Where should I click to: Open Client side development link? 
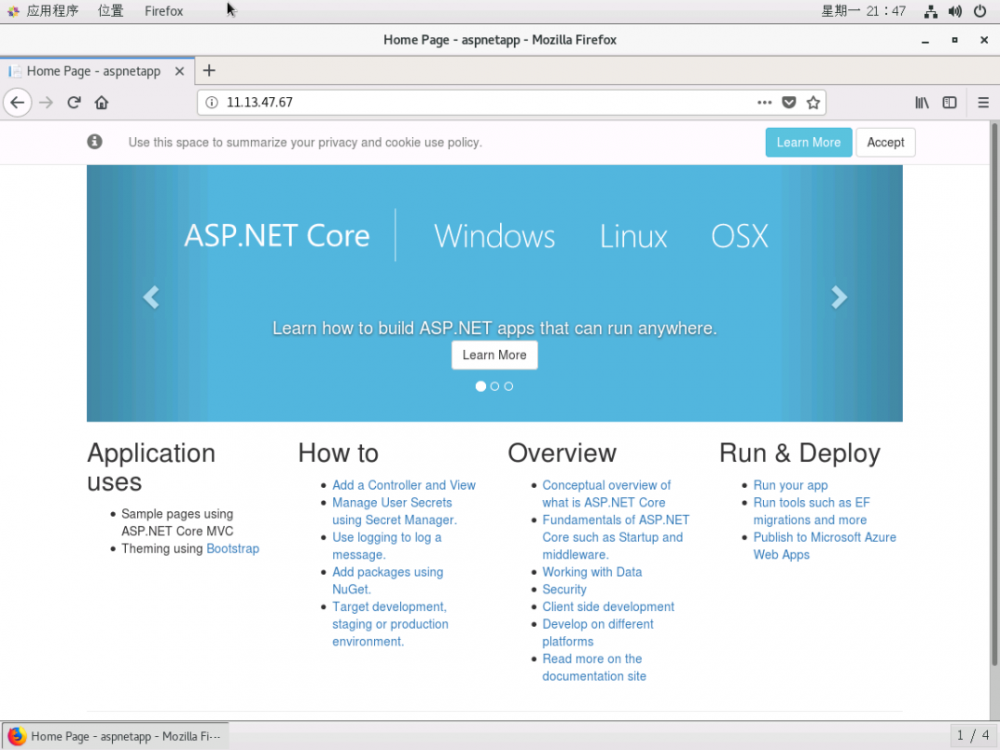point(608,607)
